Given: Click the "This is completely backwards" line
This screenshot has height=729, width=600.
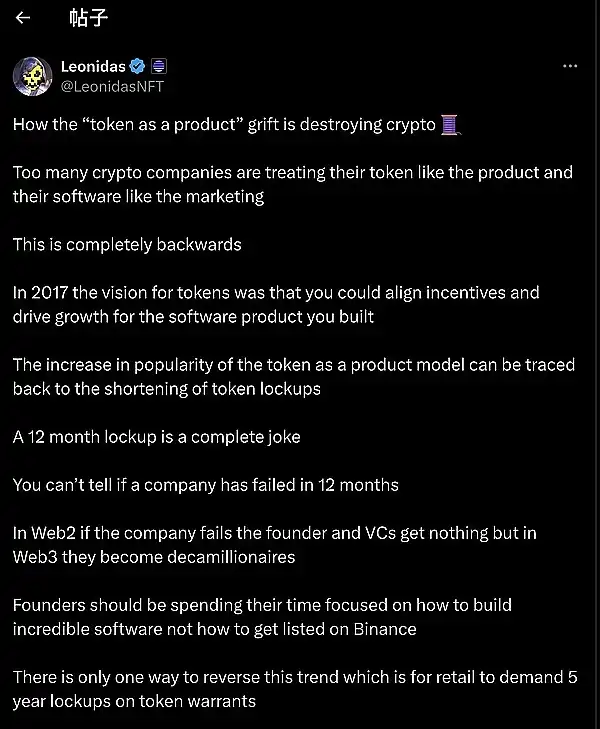Looking at the screenshot, I should click(x=127, y=244).
